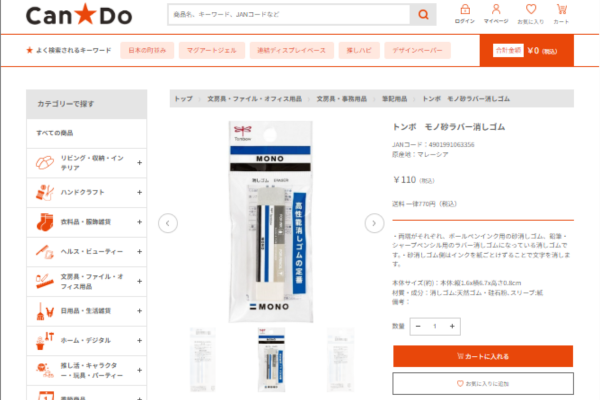Focus the product search input field
This screenshot has width=600, height=400.
click(289, 15)
